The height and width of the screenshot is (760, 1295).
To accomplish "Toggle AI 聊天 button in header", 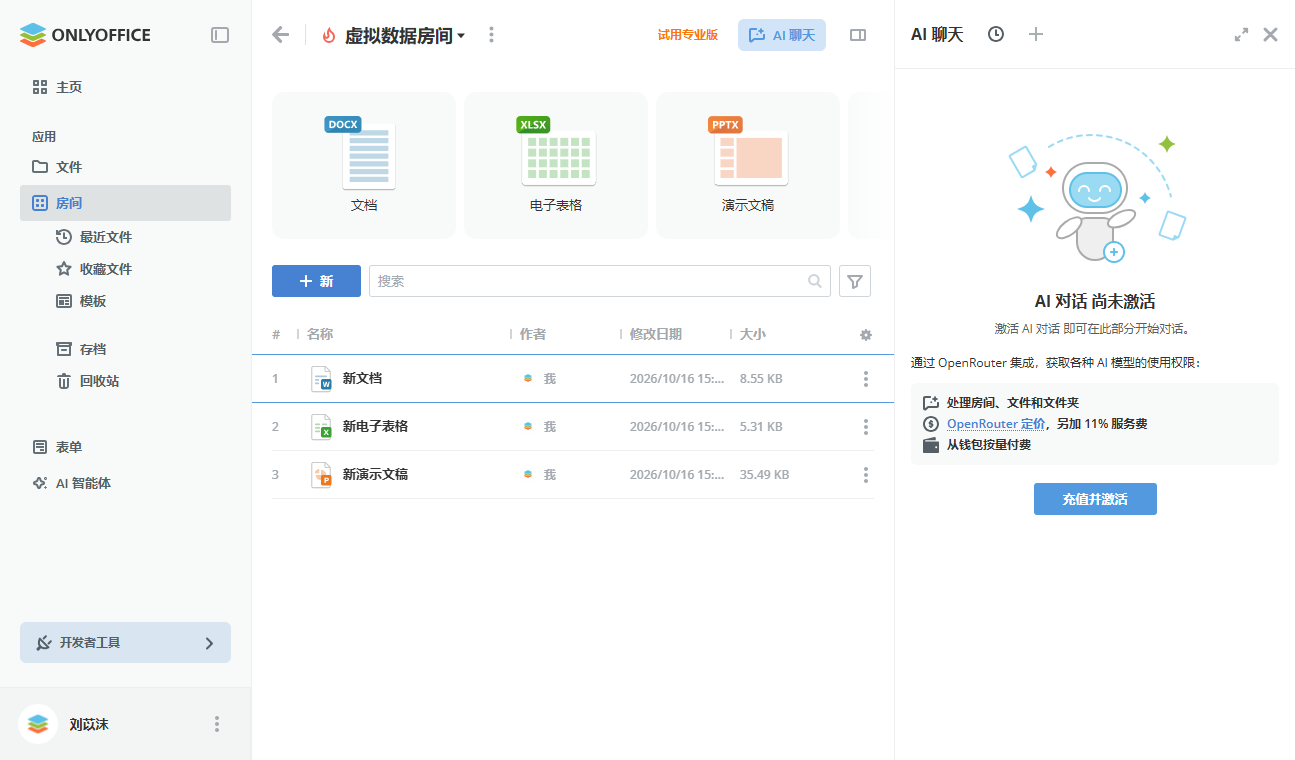I will coord(782,35).
